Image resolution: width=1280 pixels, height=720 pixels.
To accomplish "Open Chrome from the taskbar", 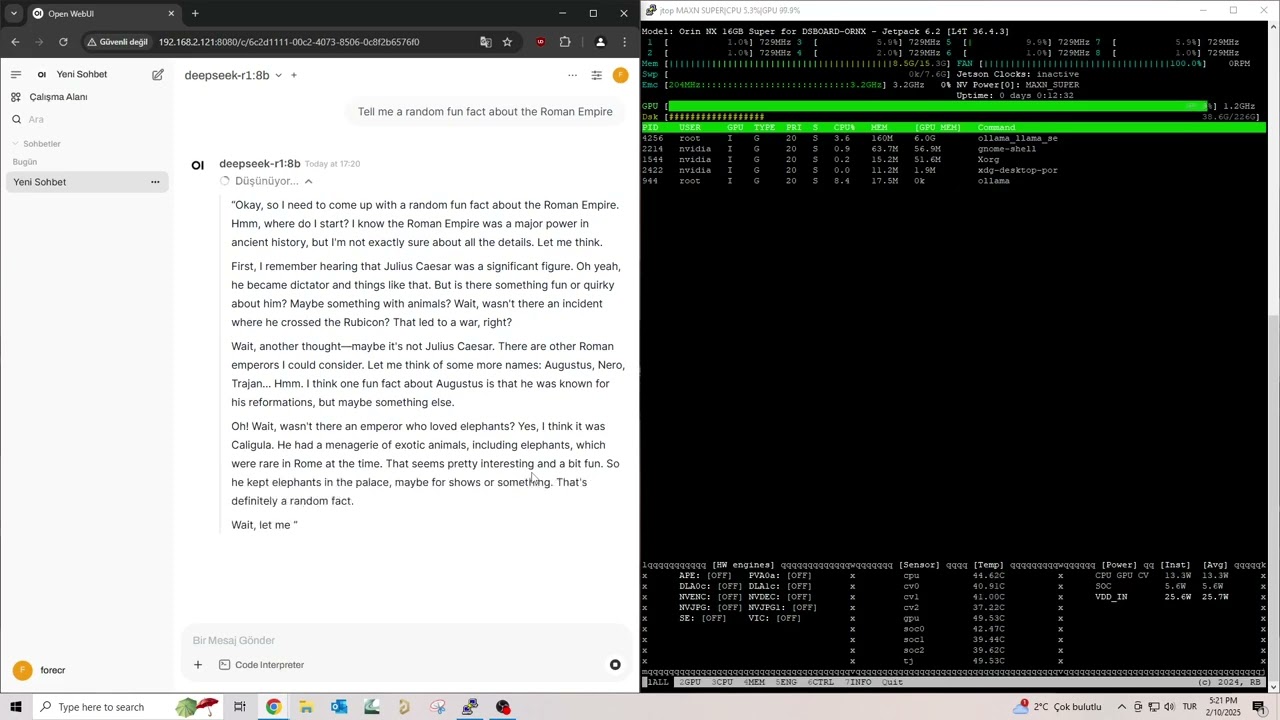I will (273, 707).
